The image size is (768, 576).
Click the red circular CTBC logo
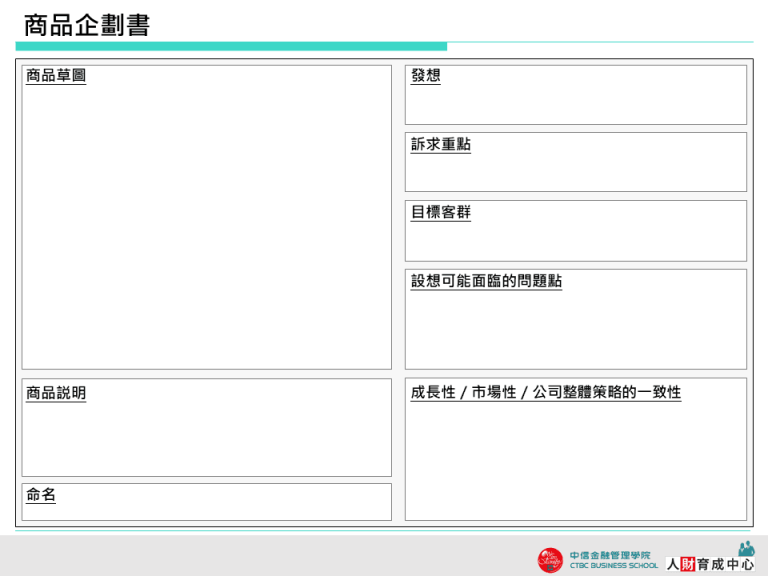point(550,560)
